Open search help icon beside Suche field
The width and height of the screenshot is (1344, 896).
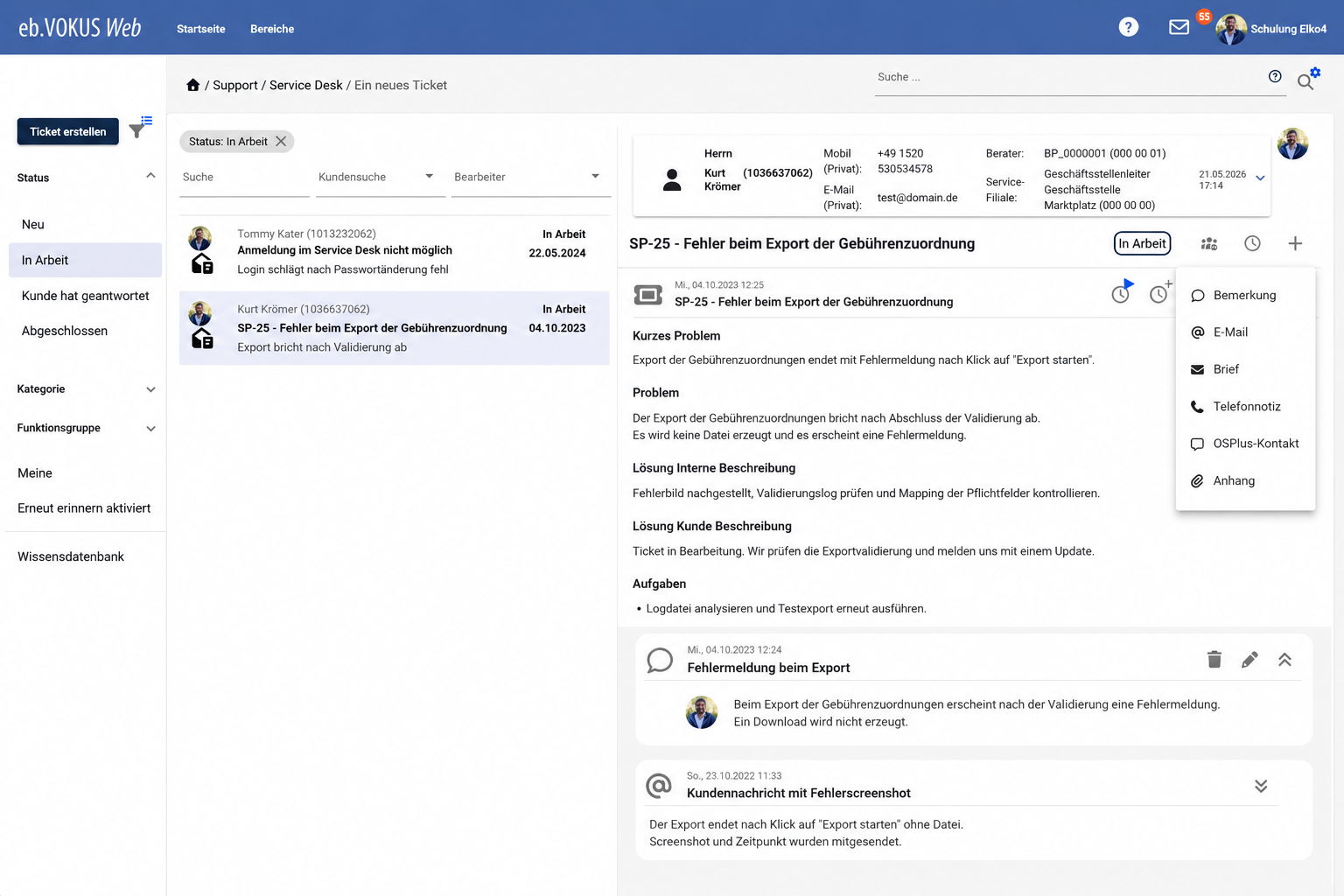(x=1275, y=76)
